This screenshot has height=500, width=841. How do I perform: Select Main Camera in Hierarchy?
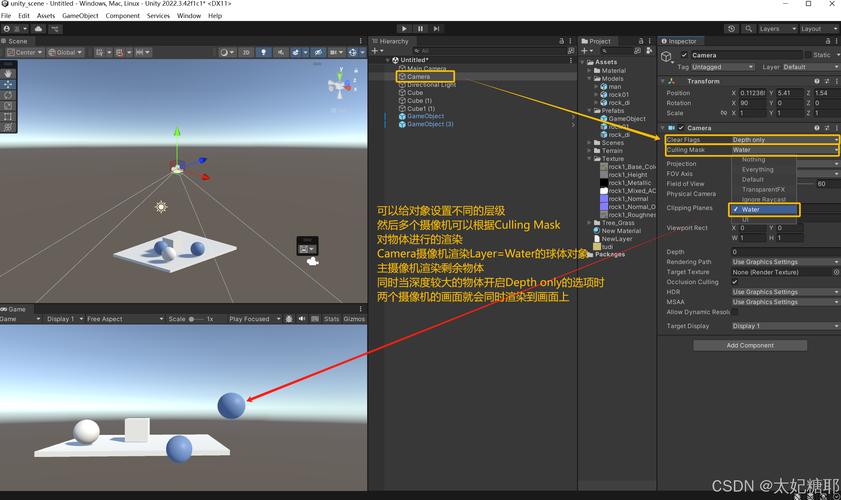click(x=426, y=69)
